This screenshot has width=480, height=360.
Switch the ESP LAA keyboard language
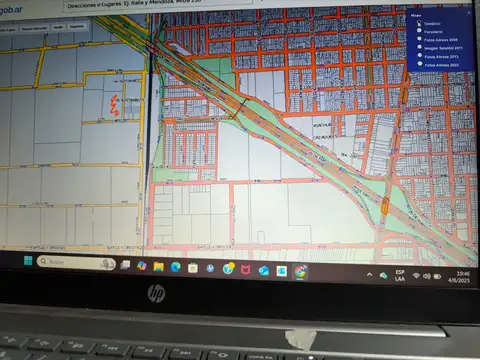pyautogui.click(x=400, y=276)
